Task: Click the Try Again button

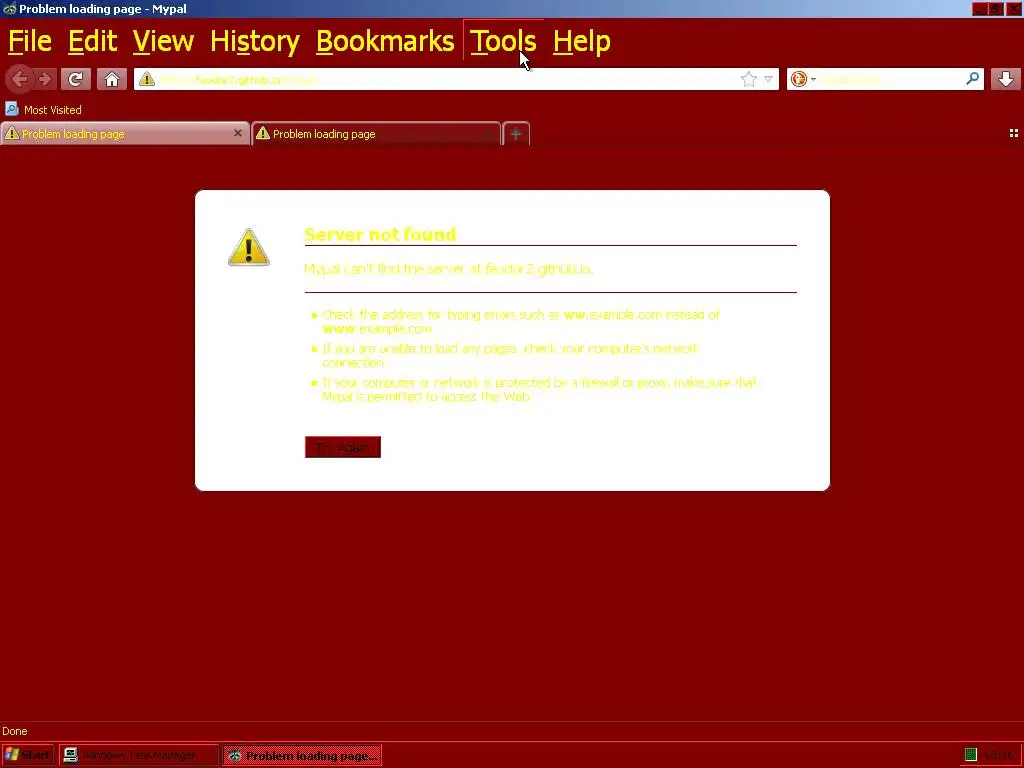Action: (x=343, y=447)
